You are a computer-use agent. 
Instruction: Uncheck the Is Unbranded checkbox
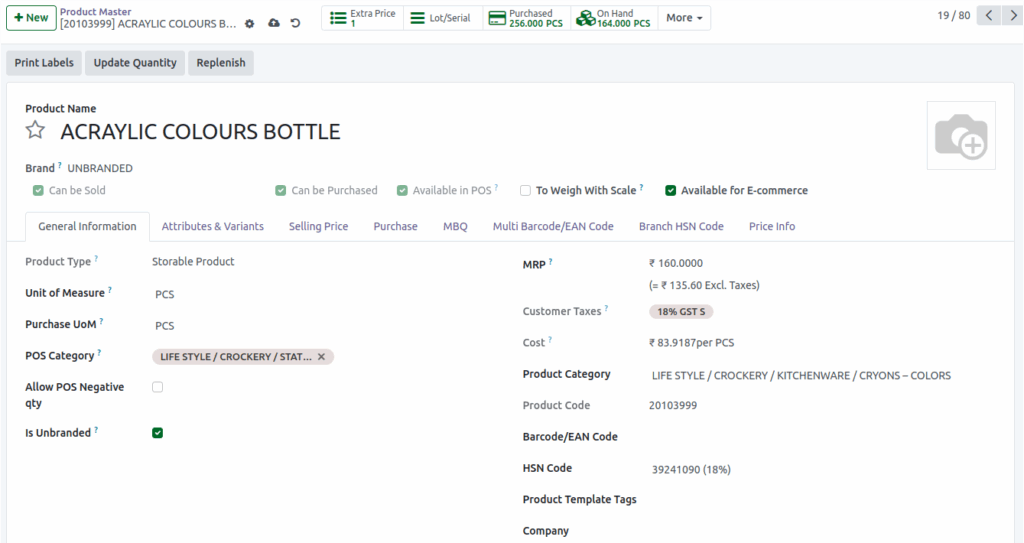pyautogui.click(x=157, y=433)
